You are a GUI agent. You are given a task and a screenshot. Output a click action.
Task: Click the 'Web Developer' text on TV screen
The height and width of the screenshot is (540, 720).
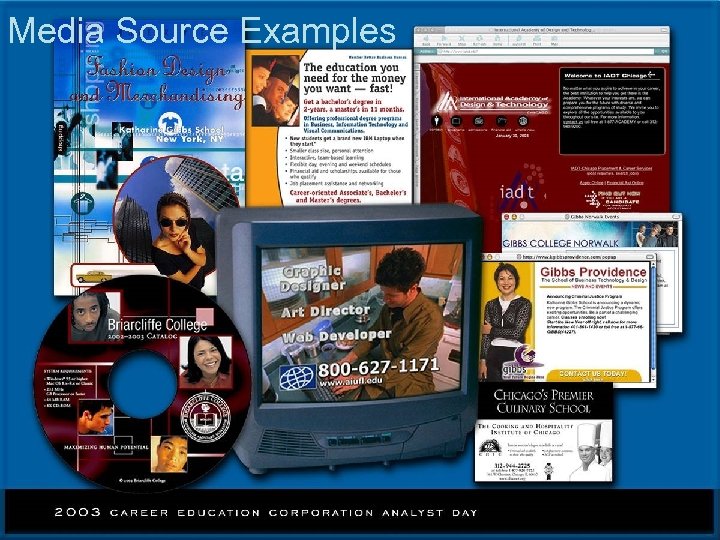[x=337, y=336]
